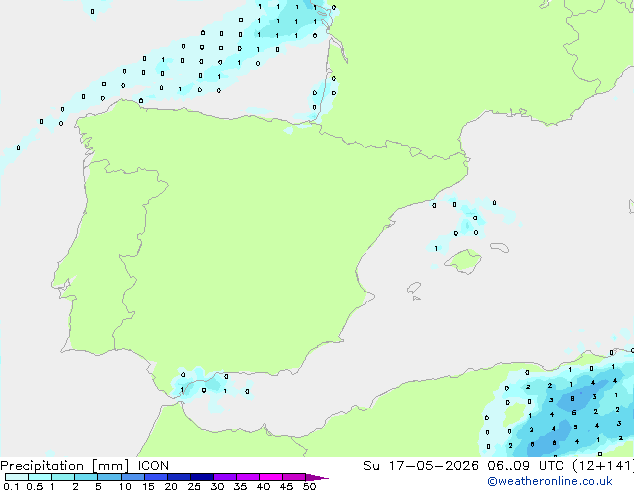Screen dimensions: 634x490
Task: Click the purple swatch between 30 and 35
Action: pyautogui.click(x=224, y=477)
